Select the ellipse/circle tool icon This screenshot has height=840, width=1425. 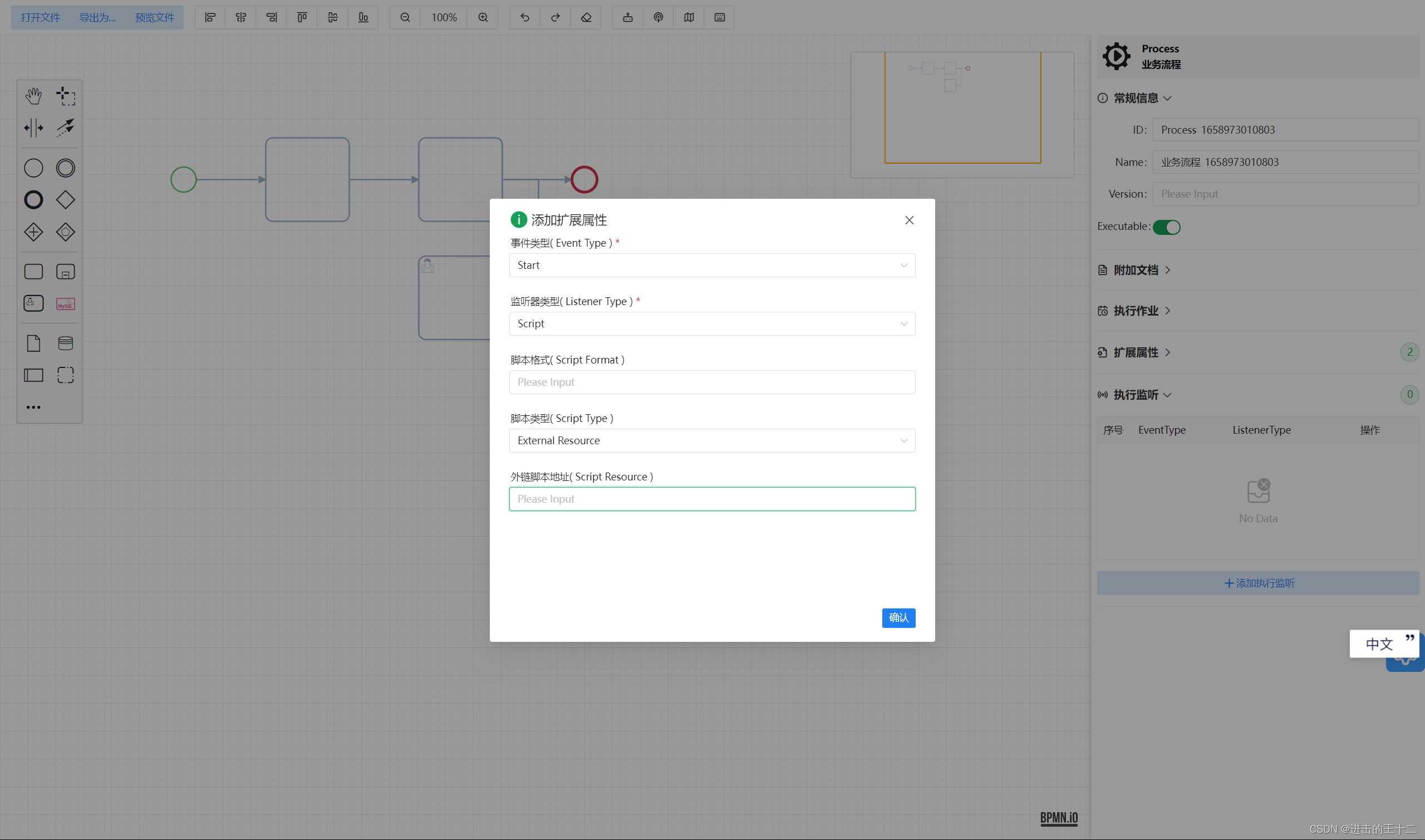(x=33, y=168)
